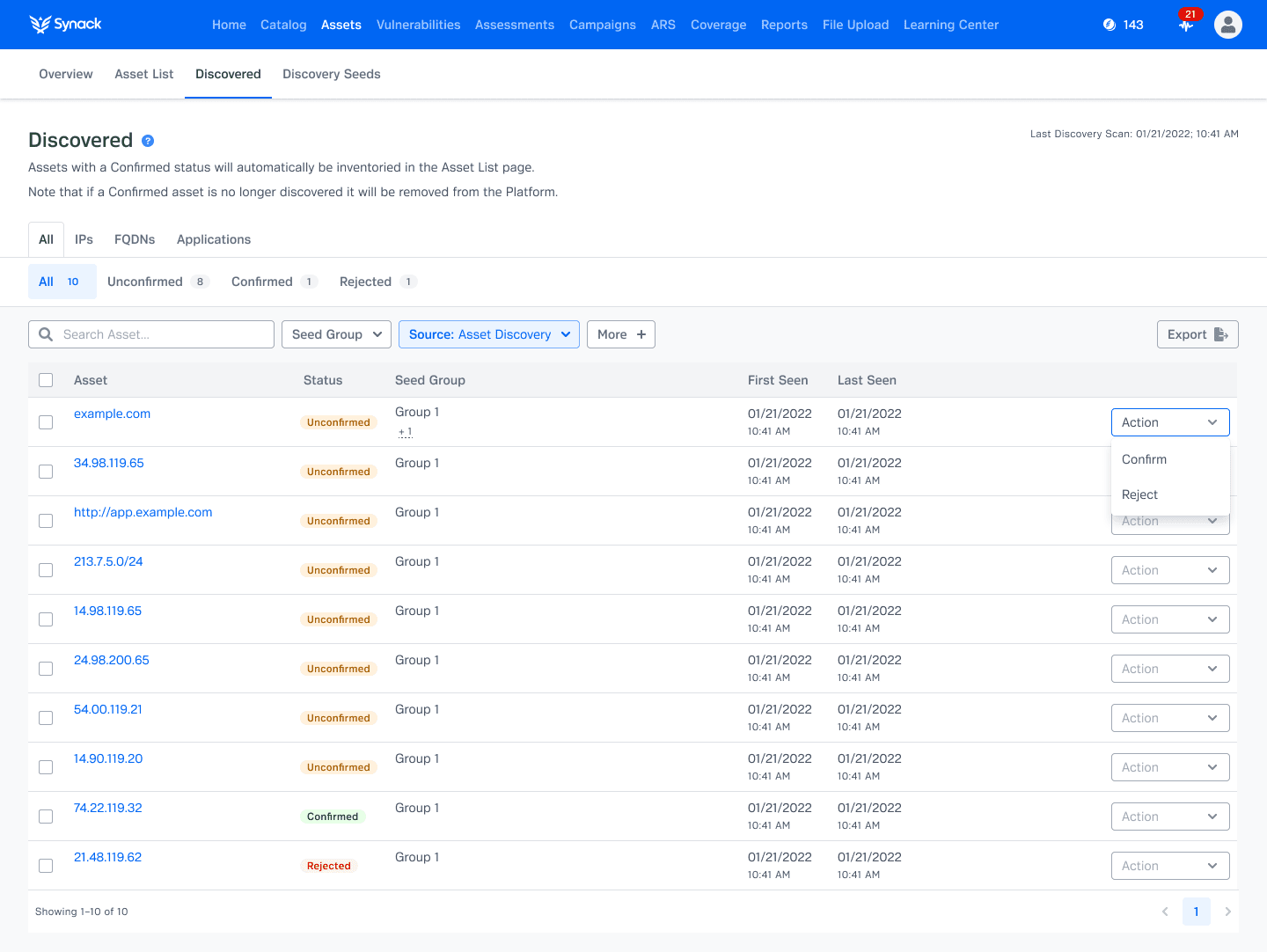Open Source: Asset Discovery dropdown
Viewport: 1267px width, 952px height.
[488, 334]
